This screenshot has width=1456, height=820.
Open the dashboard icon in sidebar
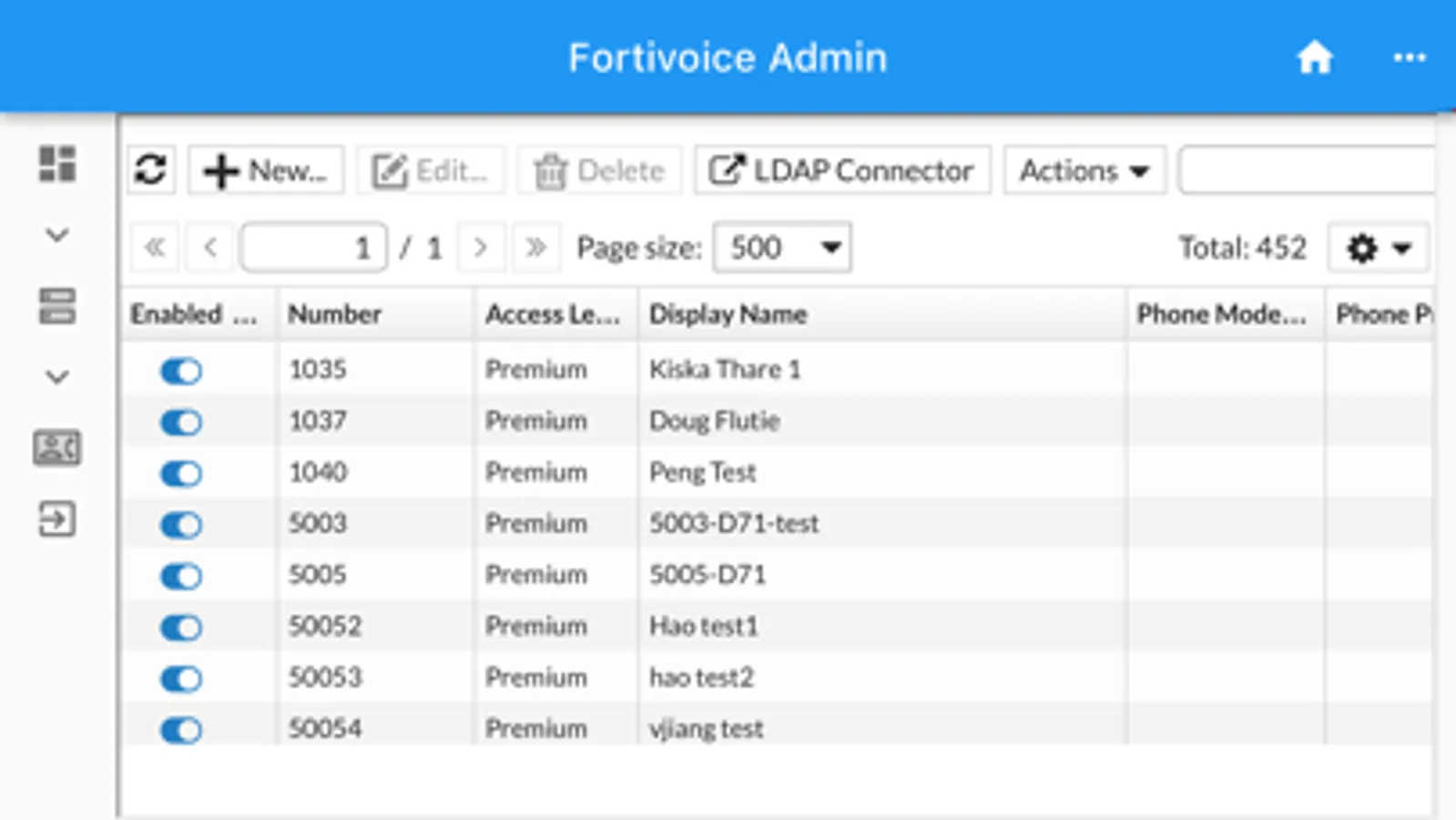[56, 164]
